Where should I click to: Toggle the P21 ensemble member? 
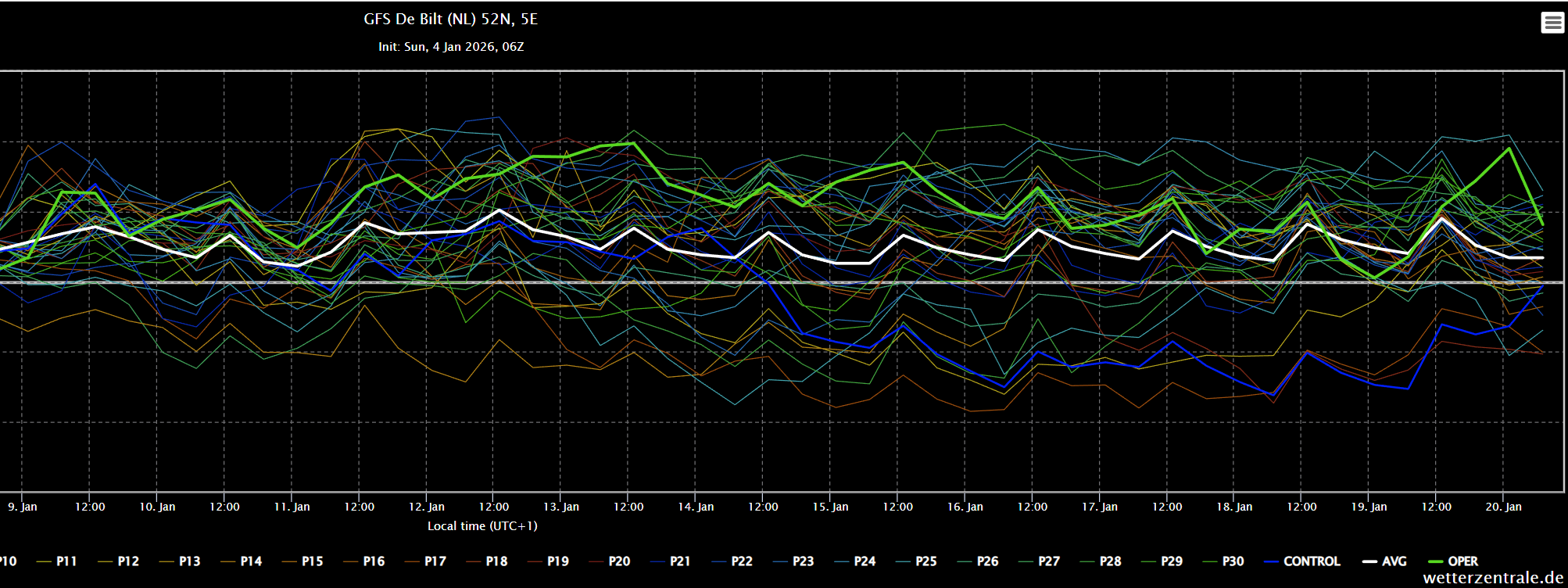671,561
